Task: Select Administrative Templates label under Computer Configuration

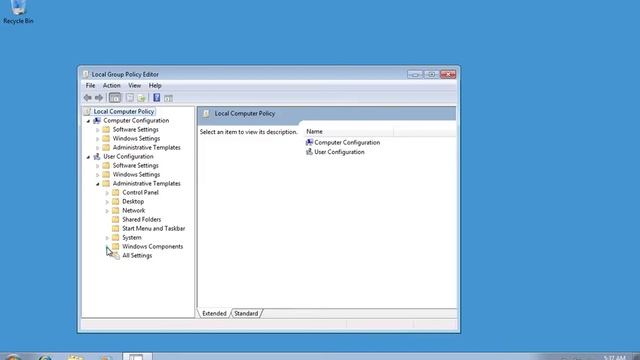Action: tap(147, 148)
